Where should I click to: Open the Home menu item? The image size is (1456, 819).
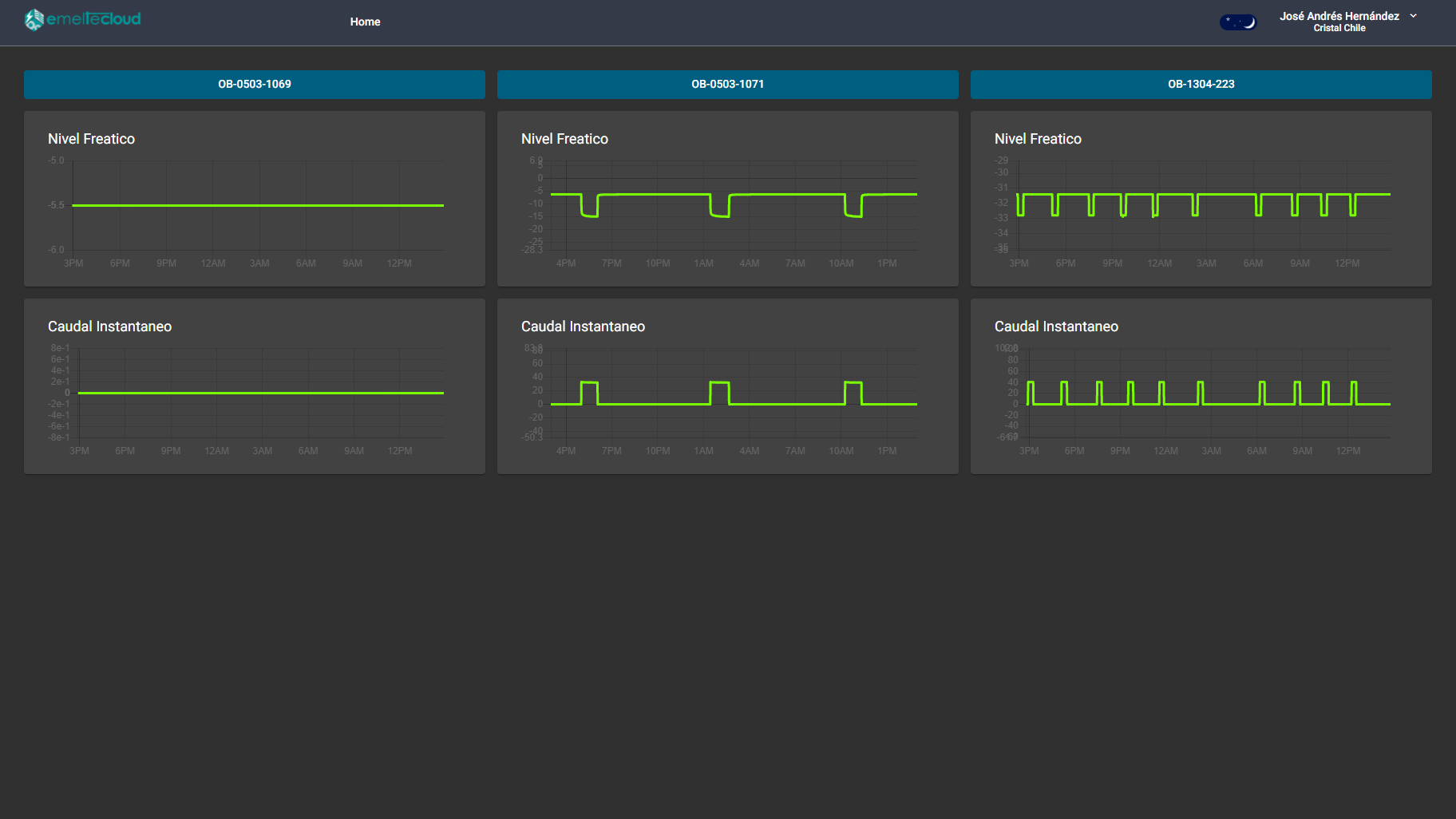365,22
